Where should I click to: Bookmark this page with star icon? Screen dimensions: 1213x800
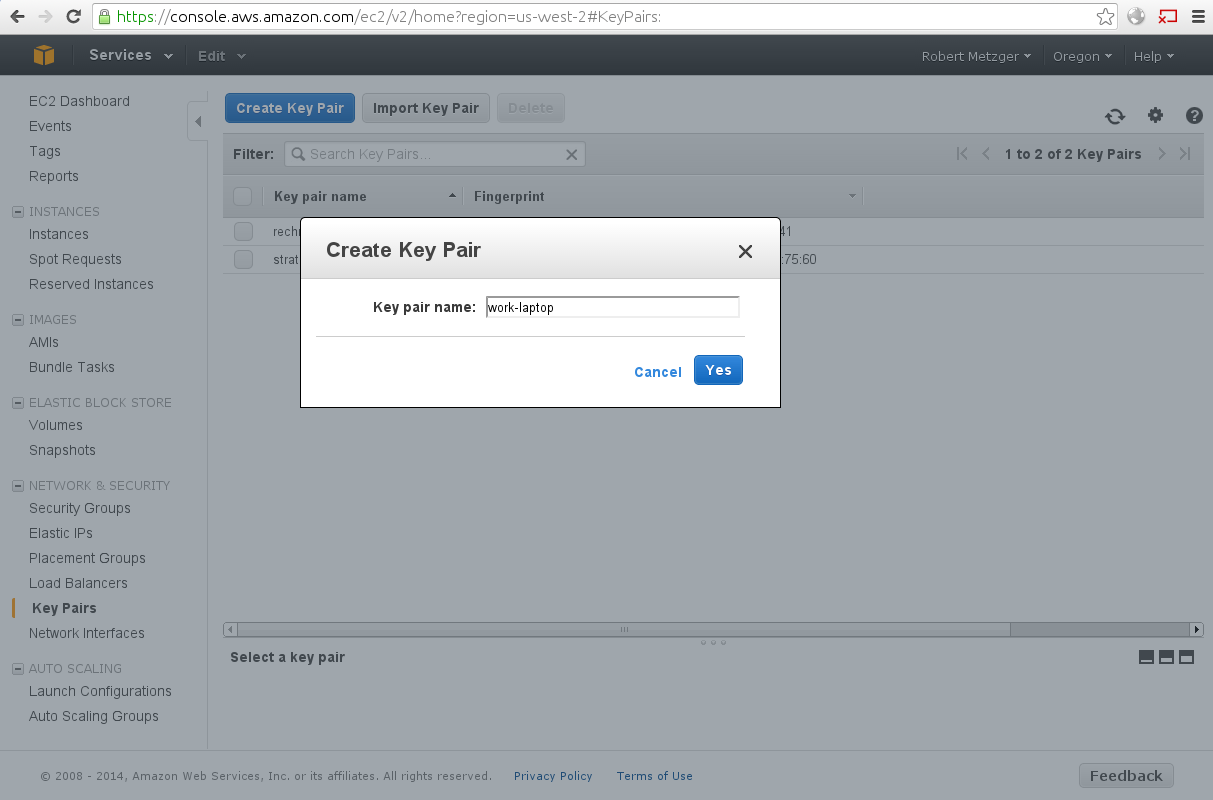coord(1105,16)
